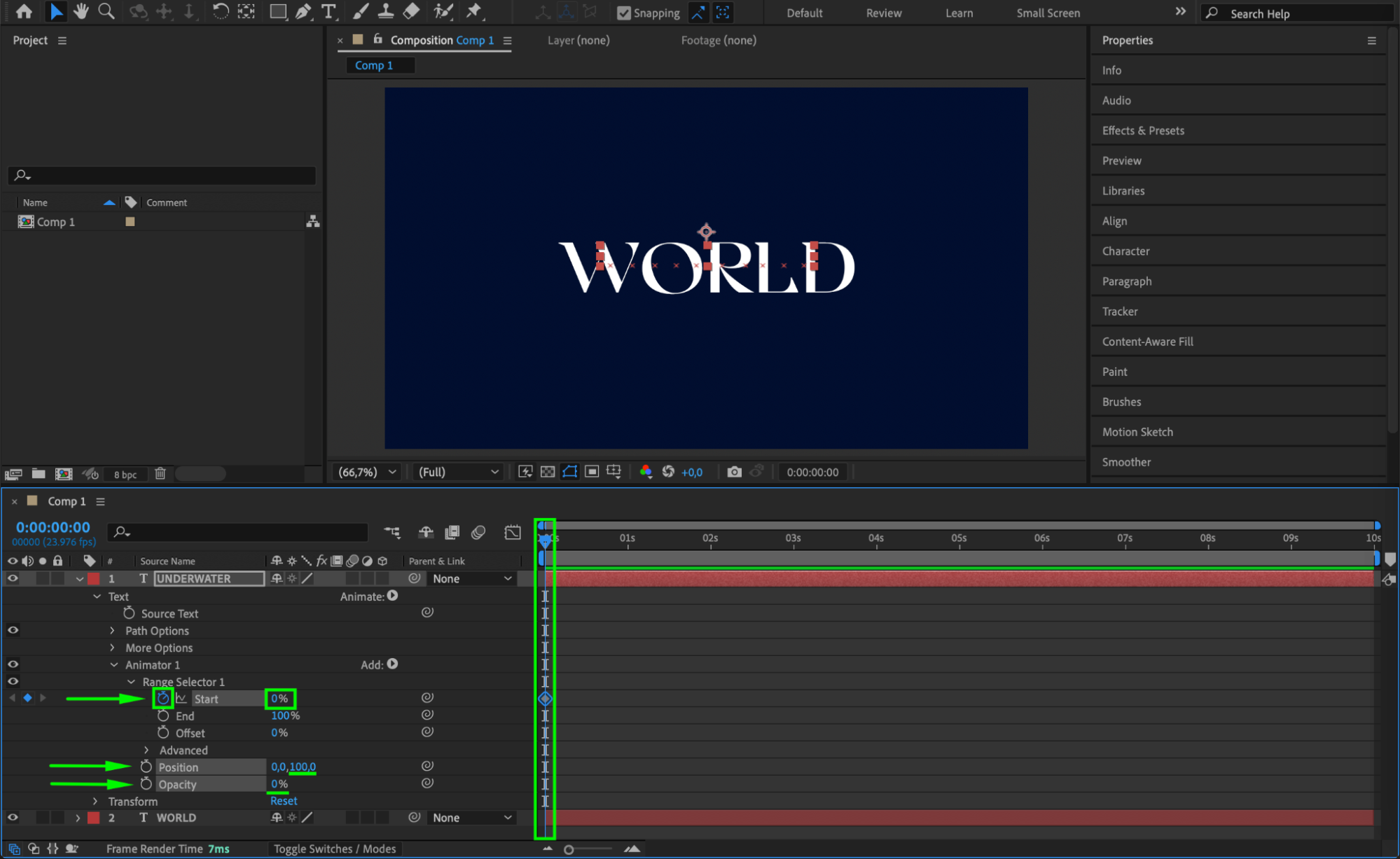Select the Puppet Pin tool

point(474,11)
